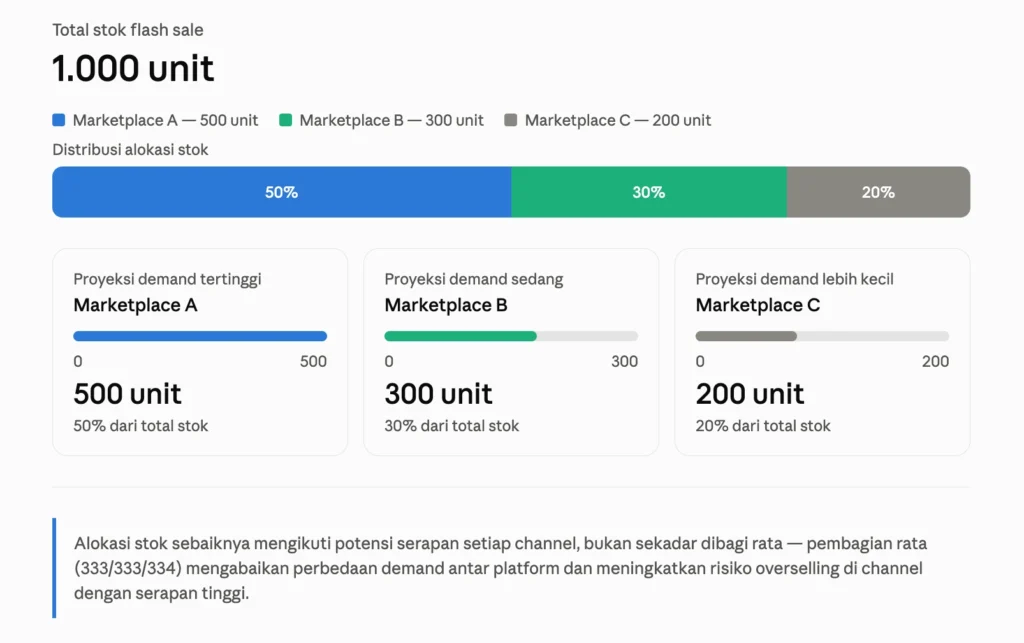Click the gray Marketplace C legend swatch
Viewport: 1024px width, 643px height.
pyautogui.click(x=511, y=120)
